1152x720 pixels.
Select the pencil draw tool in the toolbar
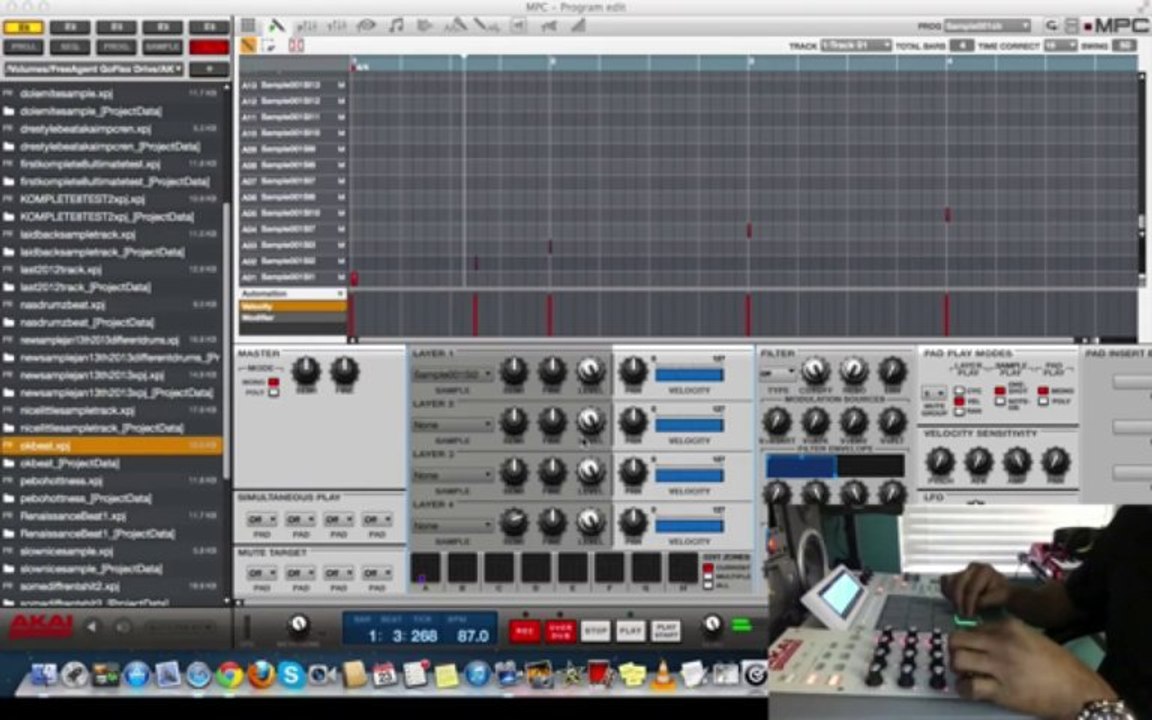(x=276, y=26)
